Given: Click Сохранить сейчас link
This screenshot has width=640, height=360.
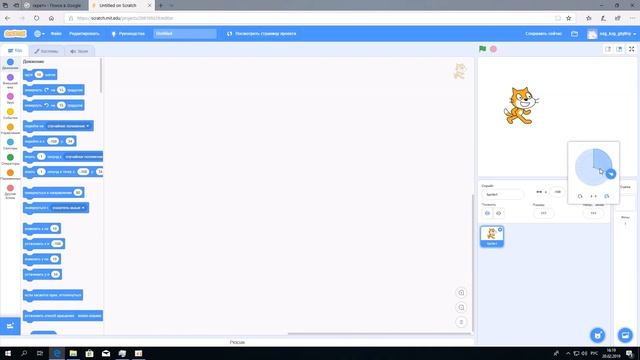Looking at the screenshot, I should (543, 33).
